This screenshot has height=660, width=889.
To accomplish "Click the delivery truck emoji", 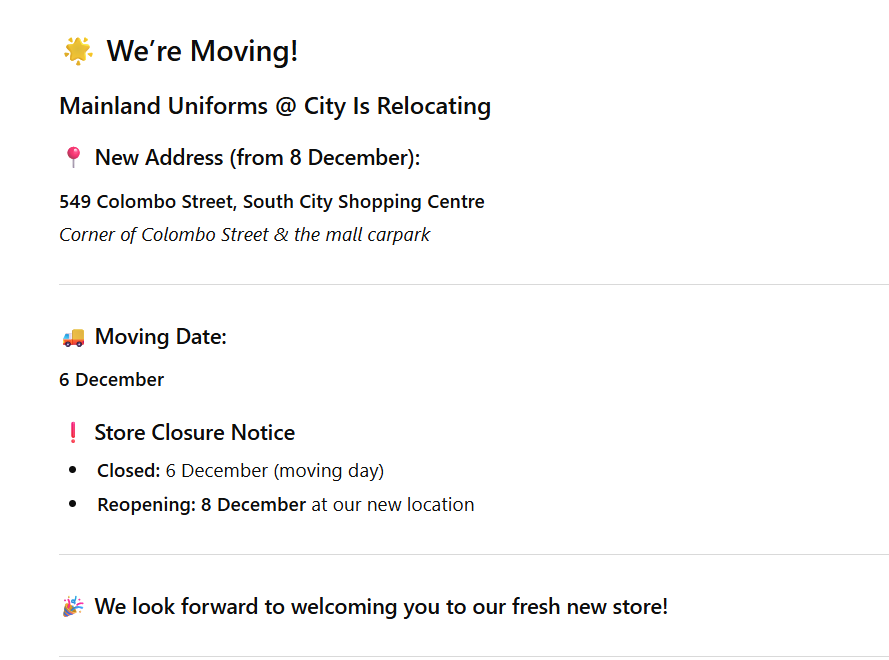I will coord(73,337).
